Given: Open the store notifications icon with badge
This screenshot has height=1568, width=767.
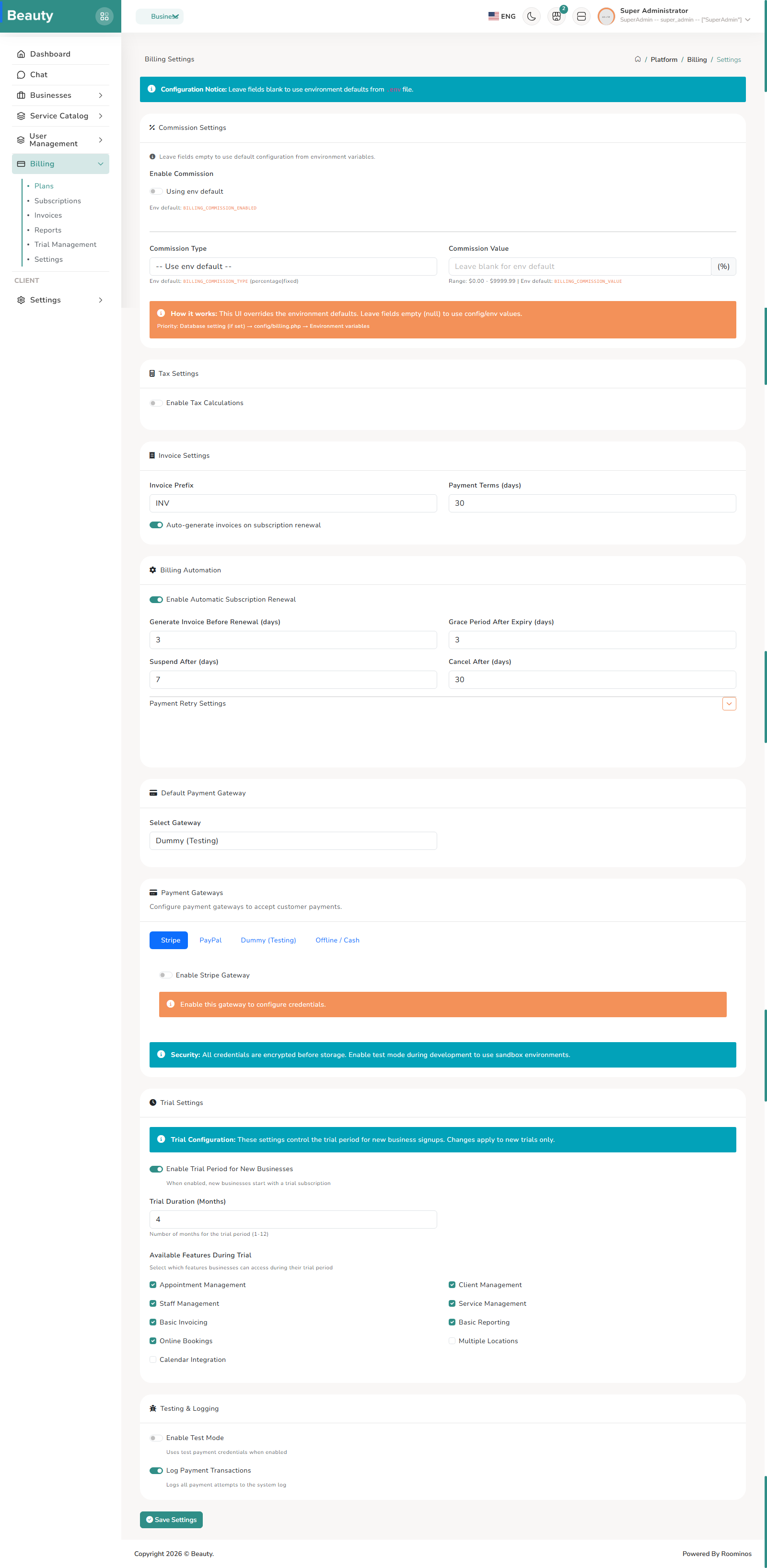Looking at the screenshot, I should pyautogui.click(x=557, y=16).
